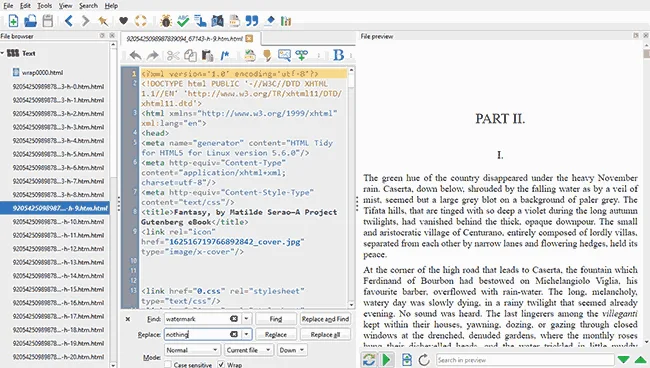The width and height of the screenshot is (650, 368).
Task: Click the black heart icon
Action: tap(123, 21)
